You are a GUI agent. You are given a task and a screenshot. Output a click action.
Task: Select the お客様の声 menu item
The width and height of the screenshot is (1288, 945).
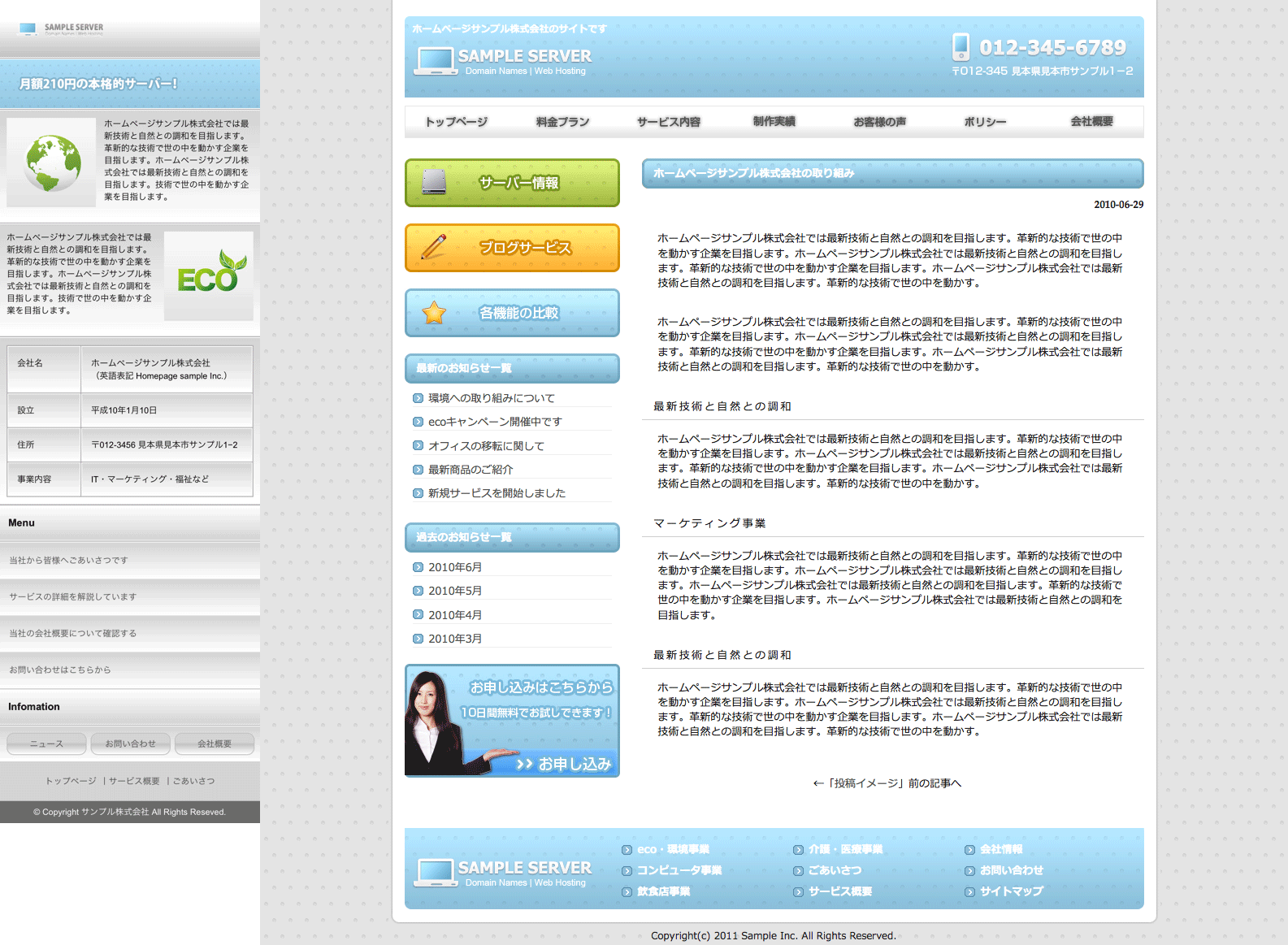[879, 122]
